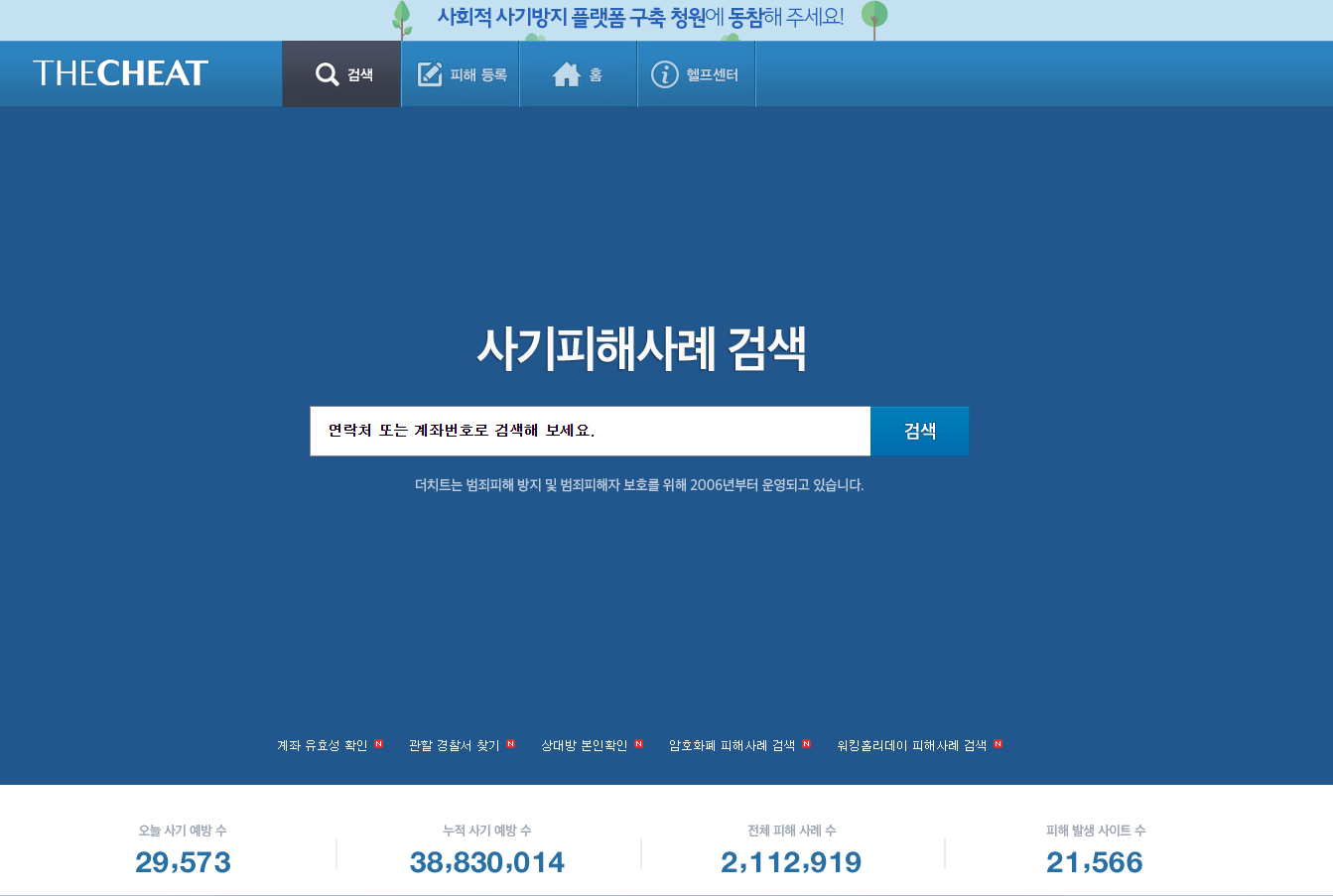Click the THECHEAT logo
Image resolution: width=1333 pixels, height=896 pixels.
pyautogui.click(x=119, y=71)
